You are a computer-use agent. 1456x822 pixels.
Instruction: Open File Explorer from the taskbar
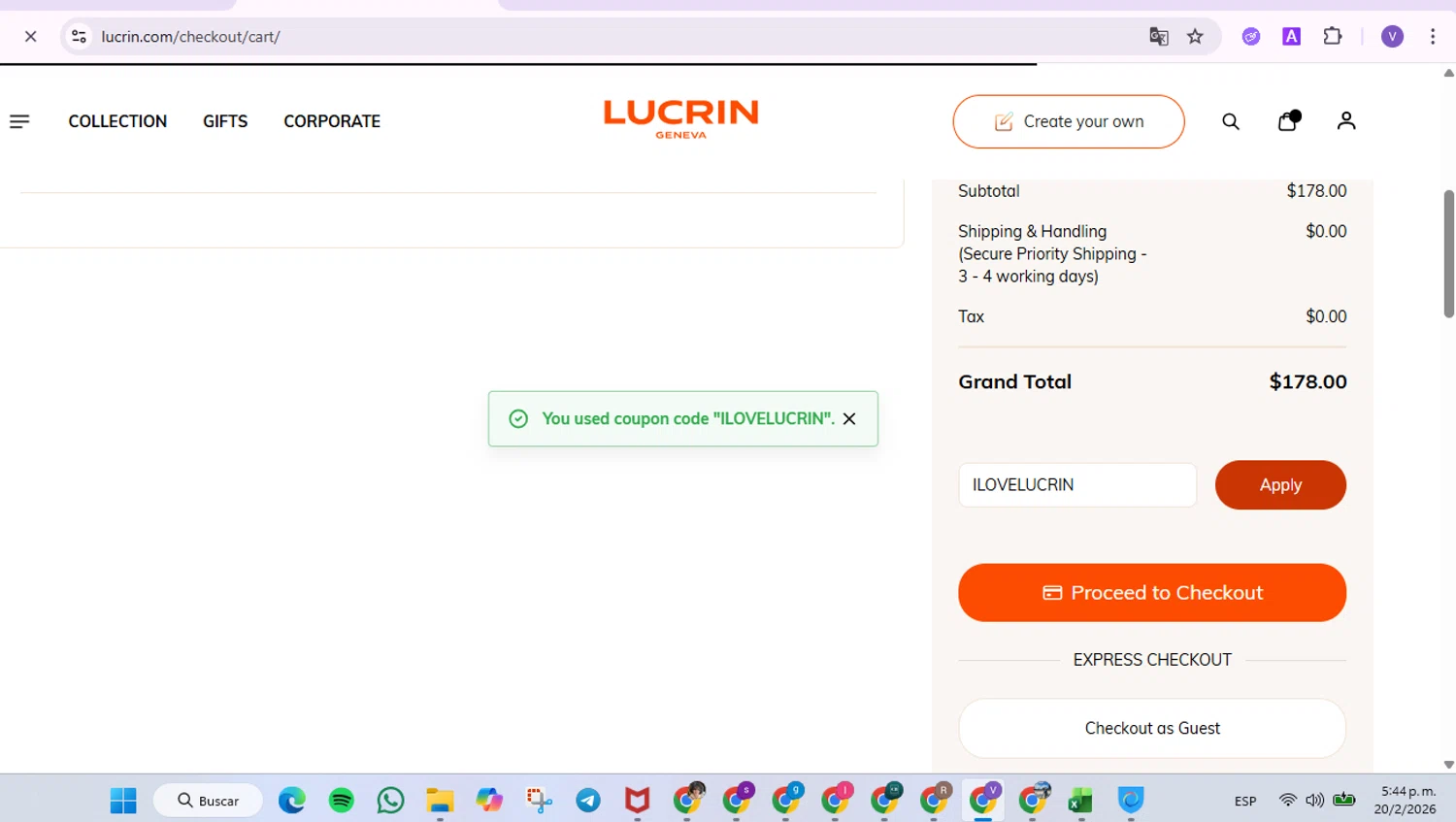pos(440,801)
